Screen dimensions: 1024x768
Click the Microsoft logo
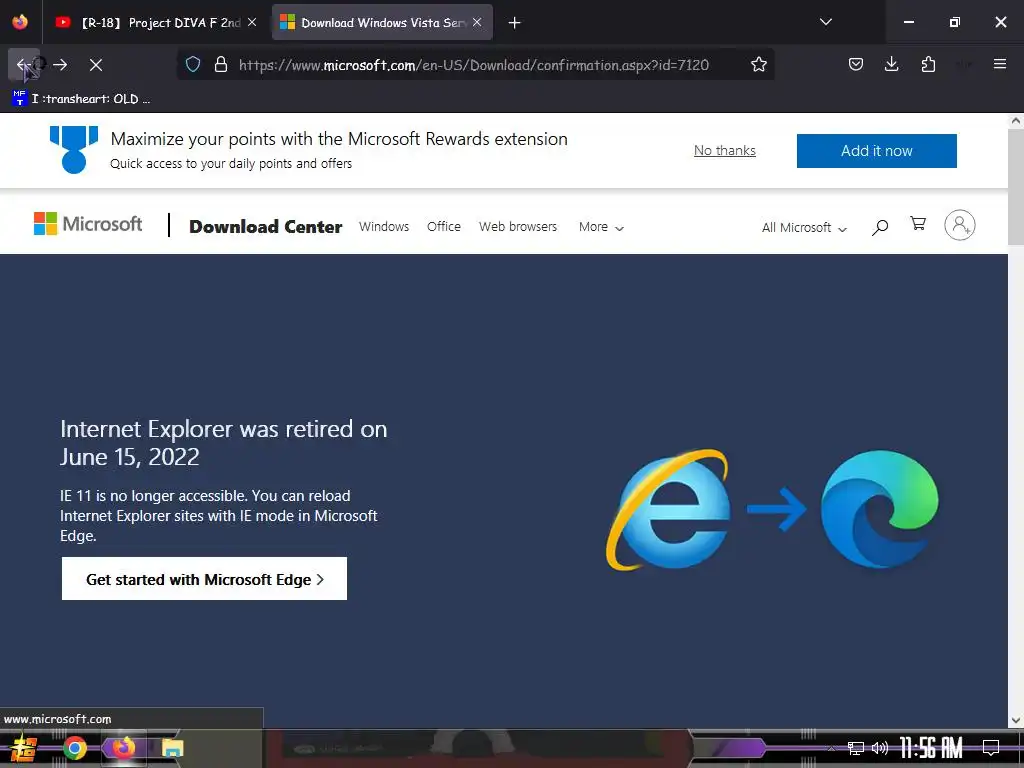click(88, 224)
